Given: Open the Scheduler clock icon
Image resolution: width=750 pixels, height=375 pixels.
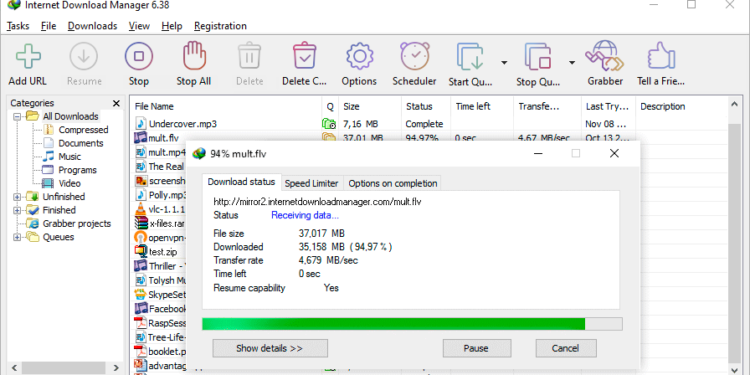Looking at the screenshot, I should click(414, 56).
